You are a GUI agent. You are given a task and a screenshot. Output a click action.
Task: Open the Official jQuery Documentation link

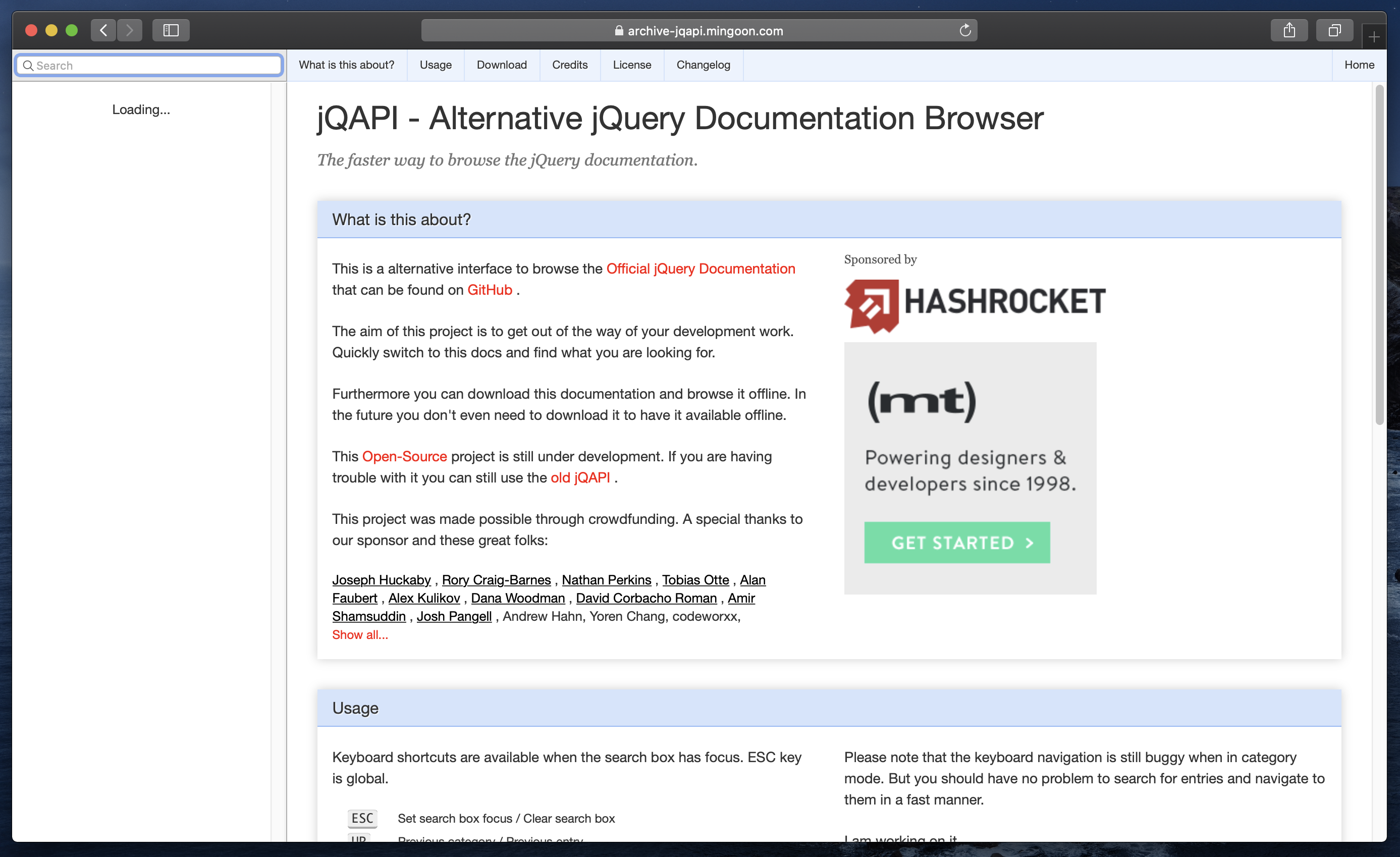(700, 269)
